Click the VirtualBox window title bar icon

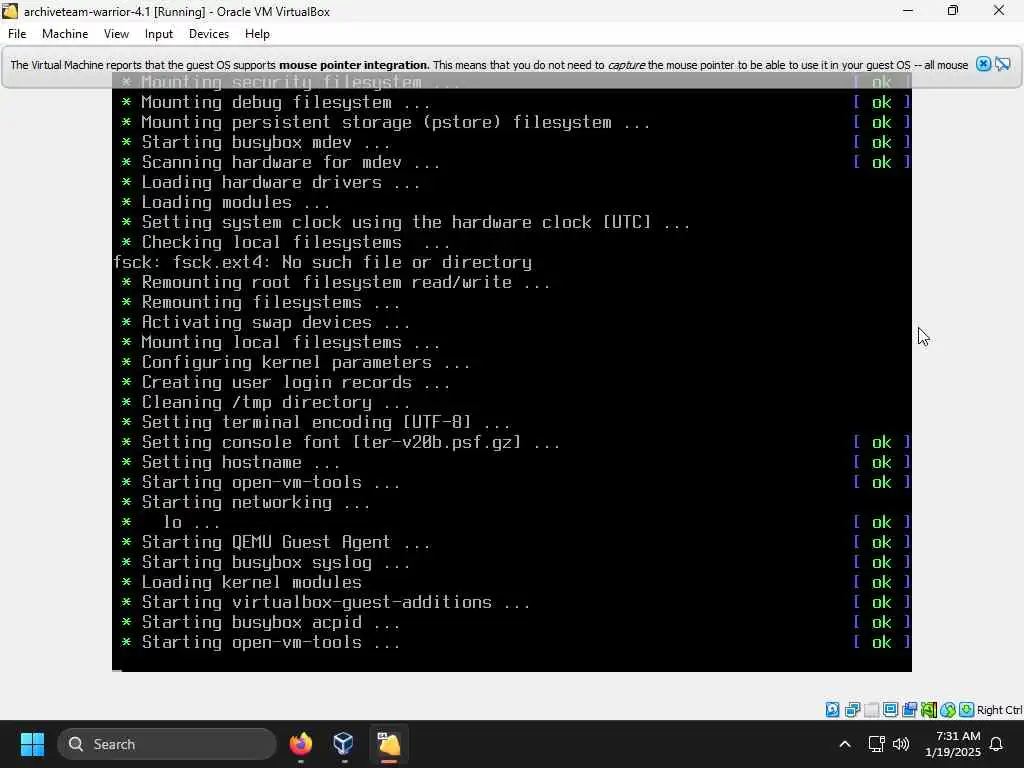[10, 11]
